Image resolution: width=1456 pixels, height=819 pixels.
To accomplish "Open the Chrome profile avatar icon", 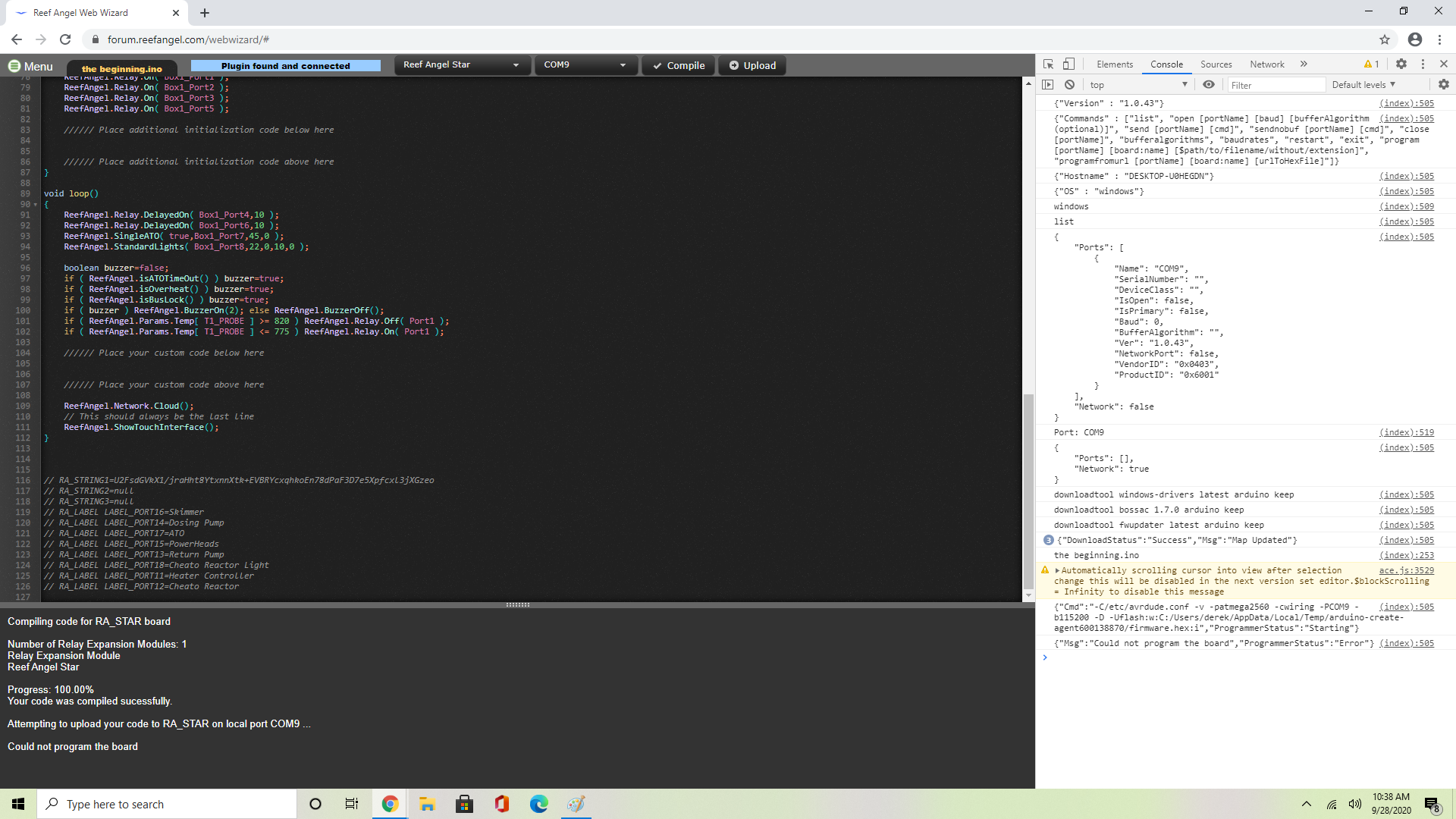I will point(1415,39).
